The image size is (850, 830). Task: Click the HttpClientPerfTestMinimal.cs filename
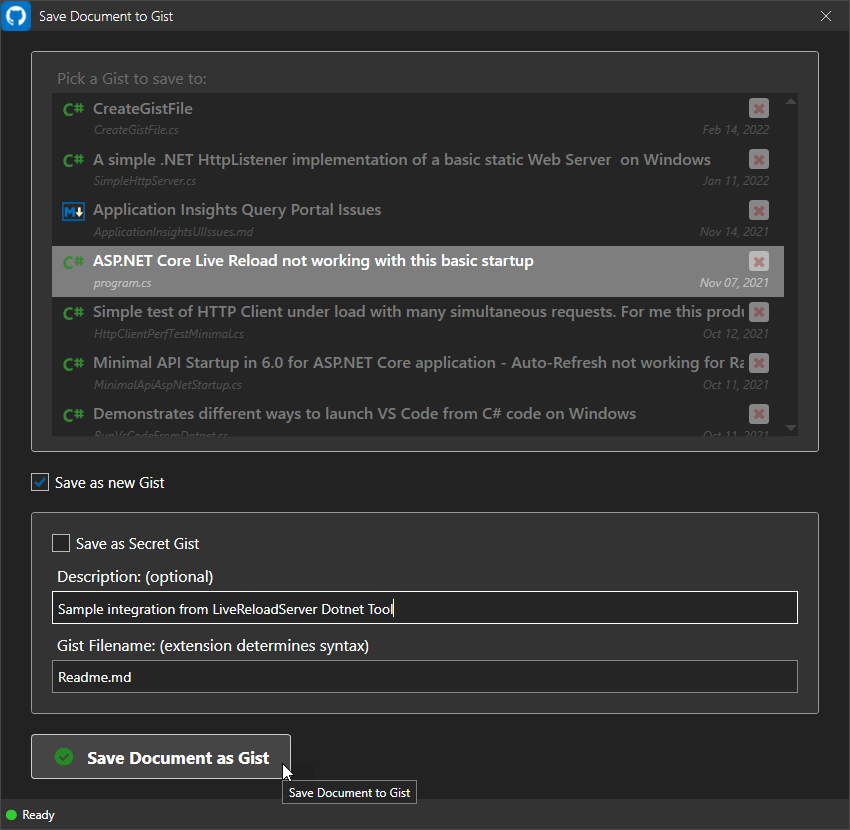pos(169,334)
